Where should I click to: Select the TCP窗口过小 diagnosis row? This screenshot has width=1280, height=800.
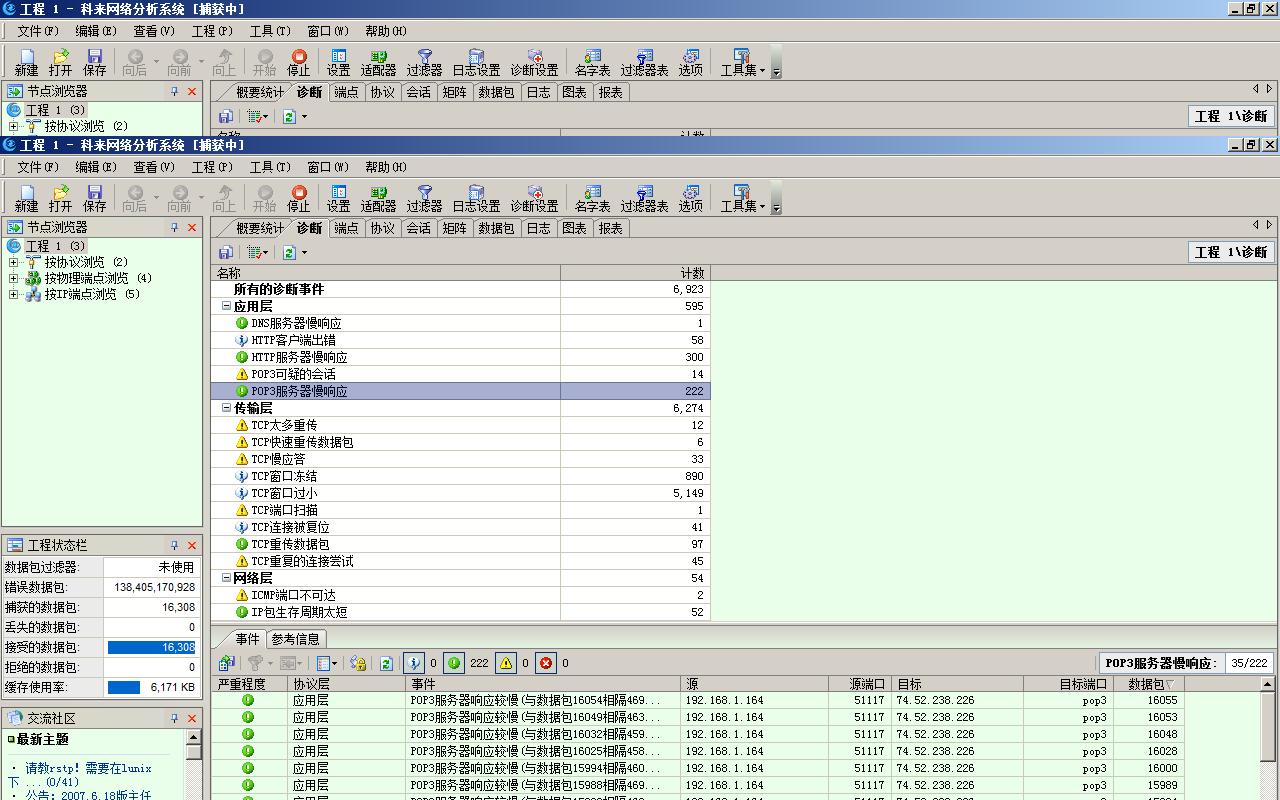click(x=284, y=493)
